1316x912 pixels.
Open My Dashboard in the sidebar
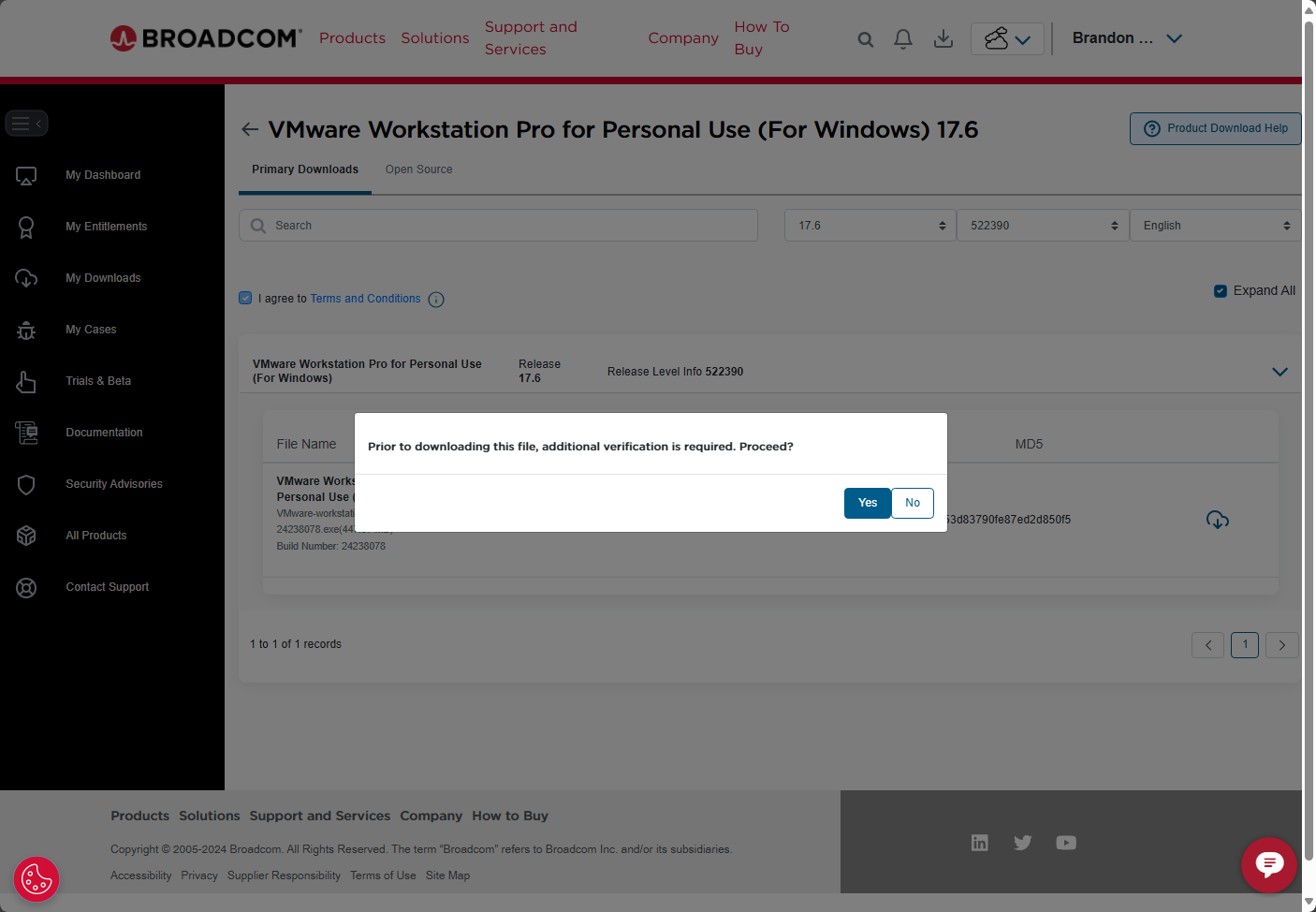click(x=103, y=175)
